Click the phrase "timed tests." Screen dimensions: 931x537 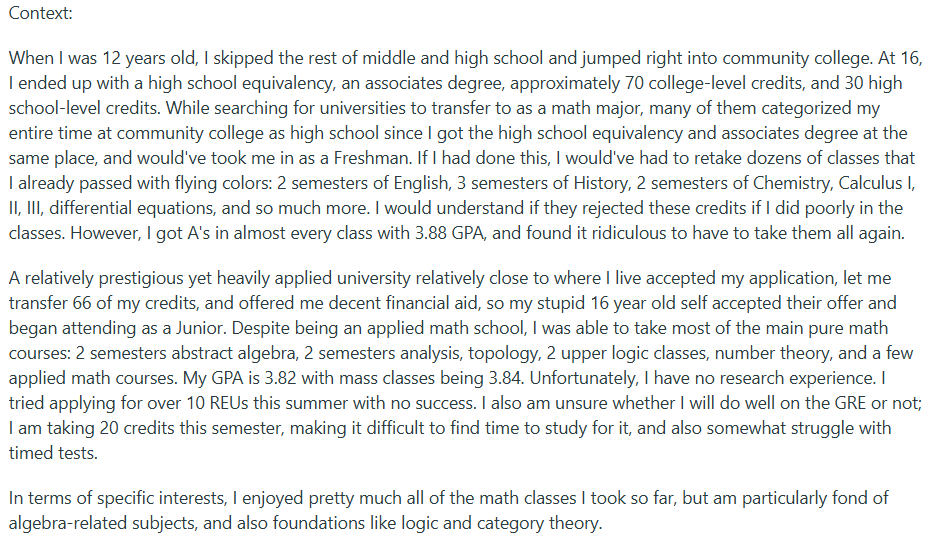[x=53, y=453]
